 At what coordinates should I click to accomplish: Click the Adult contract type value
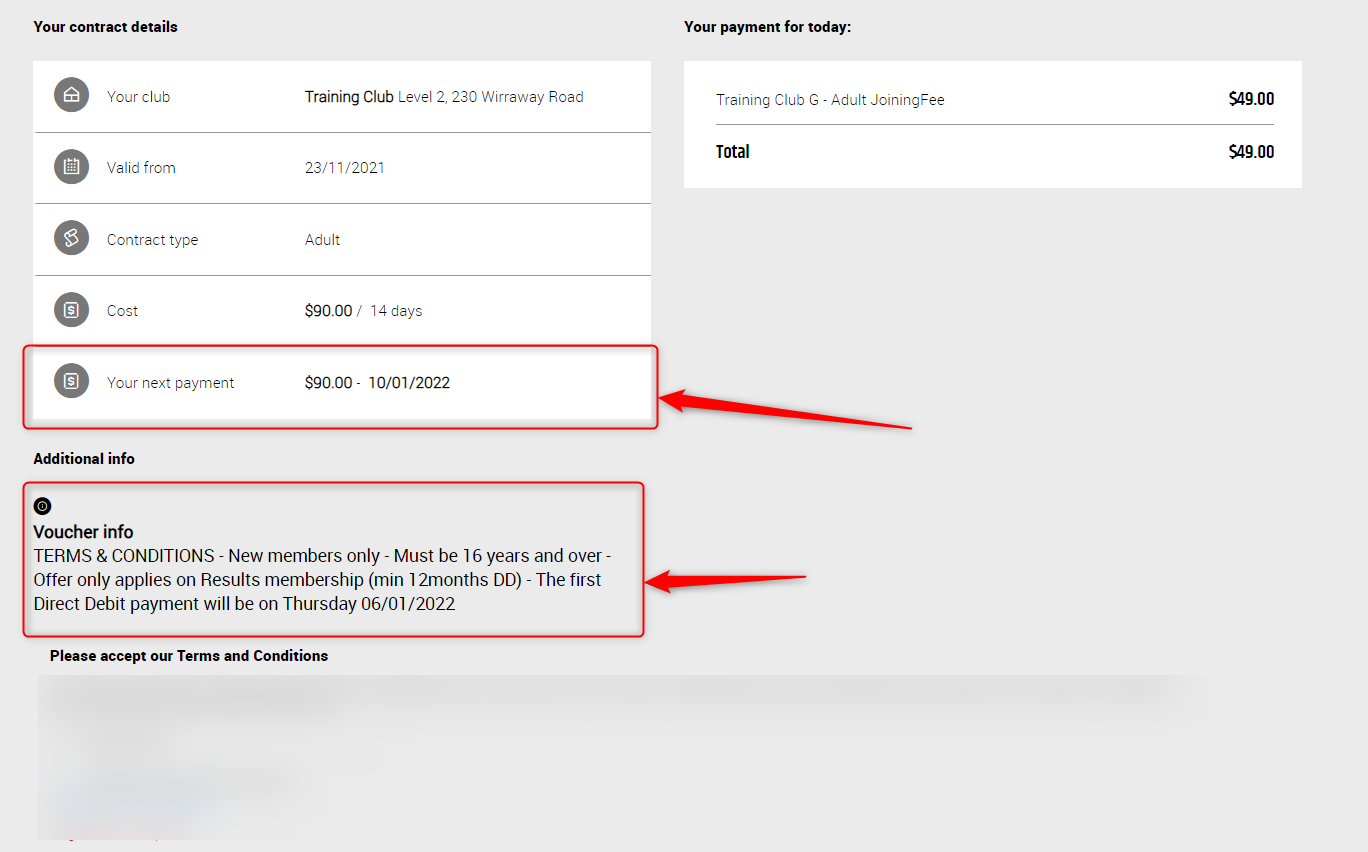point(322,240)
